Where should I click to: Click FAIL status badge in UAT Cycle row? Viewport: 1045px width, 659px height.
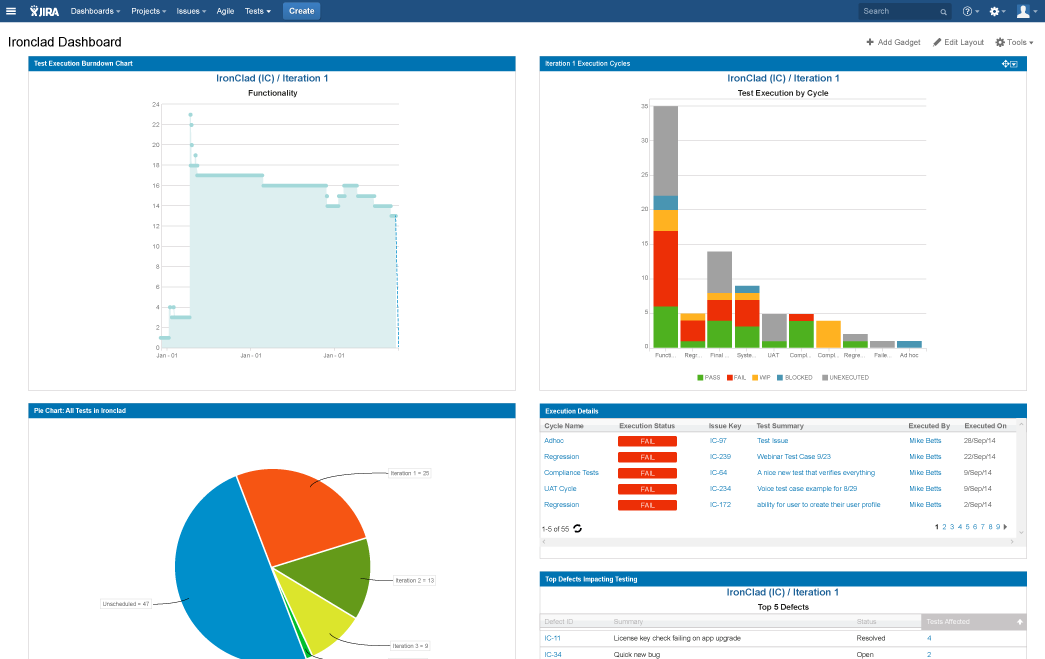[647, 489]
